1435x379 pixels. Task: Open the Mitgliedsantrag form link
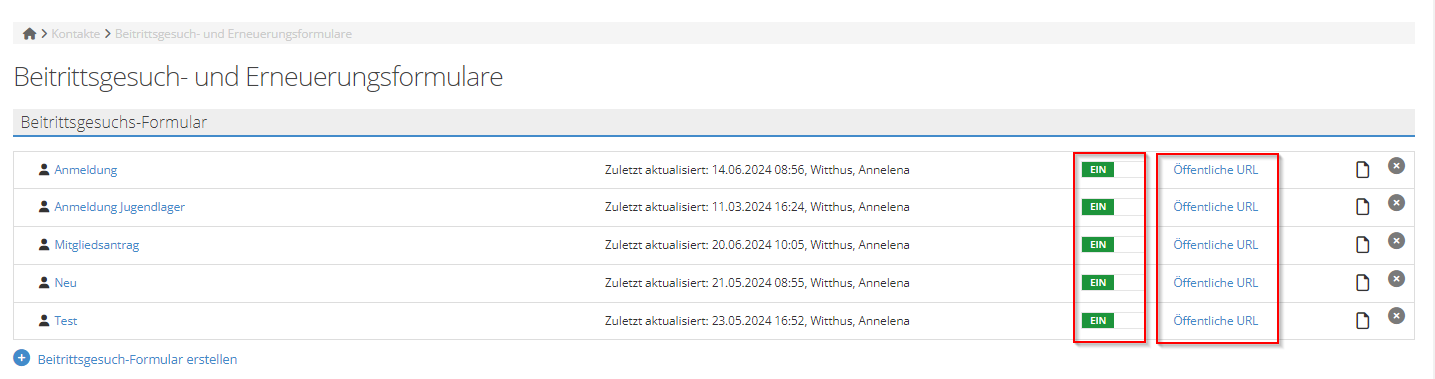96,245
